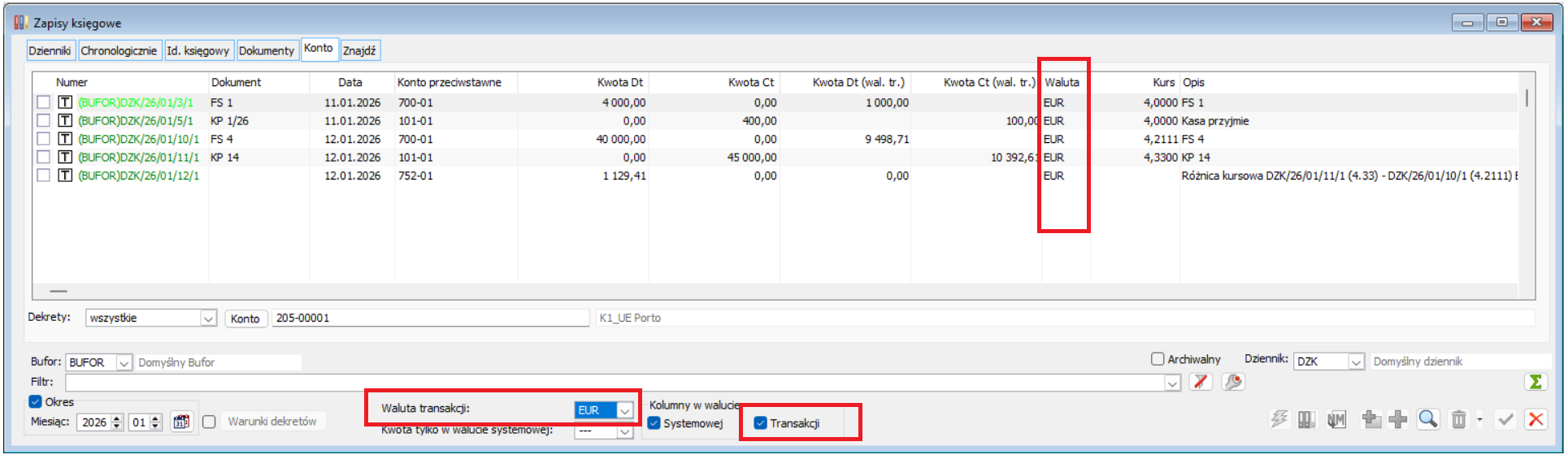Toggle the Transakcji column checkbox
This screenshot has width=1568, height=459.
coord(760,422)
